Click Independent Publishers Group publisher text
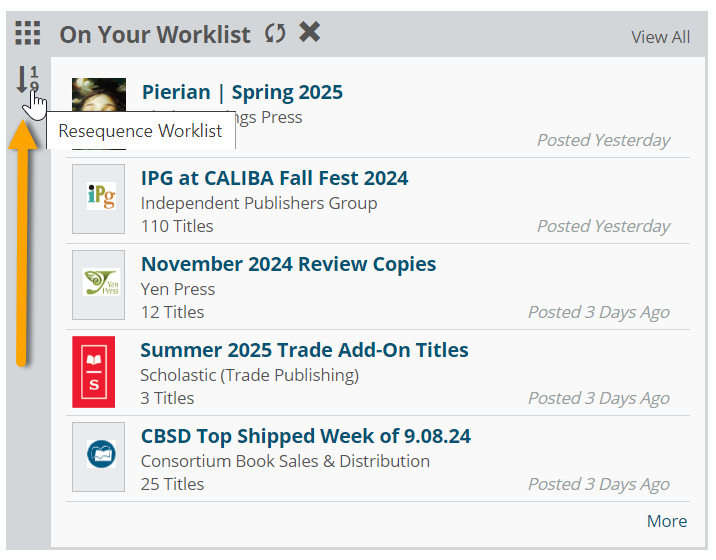Screen dimensions: 716x560 click(x=259, y=203)
